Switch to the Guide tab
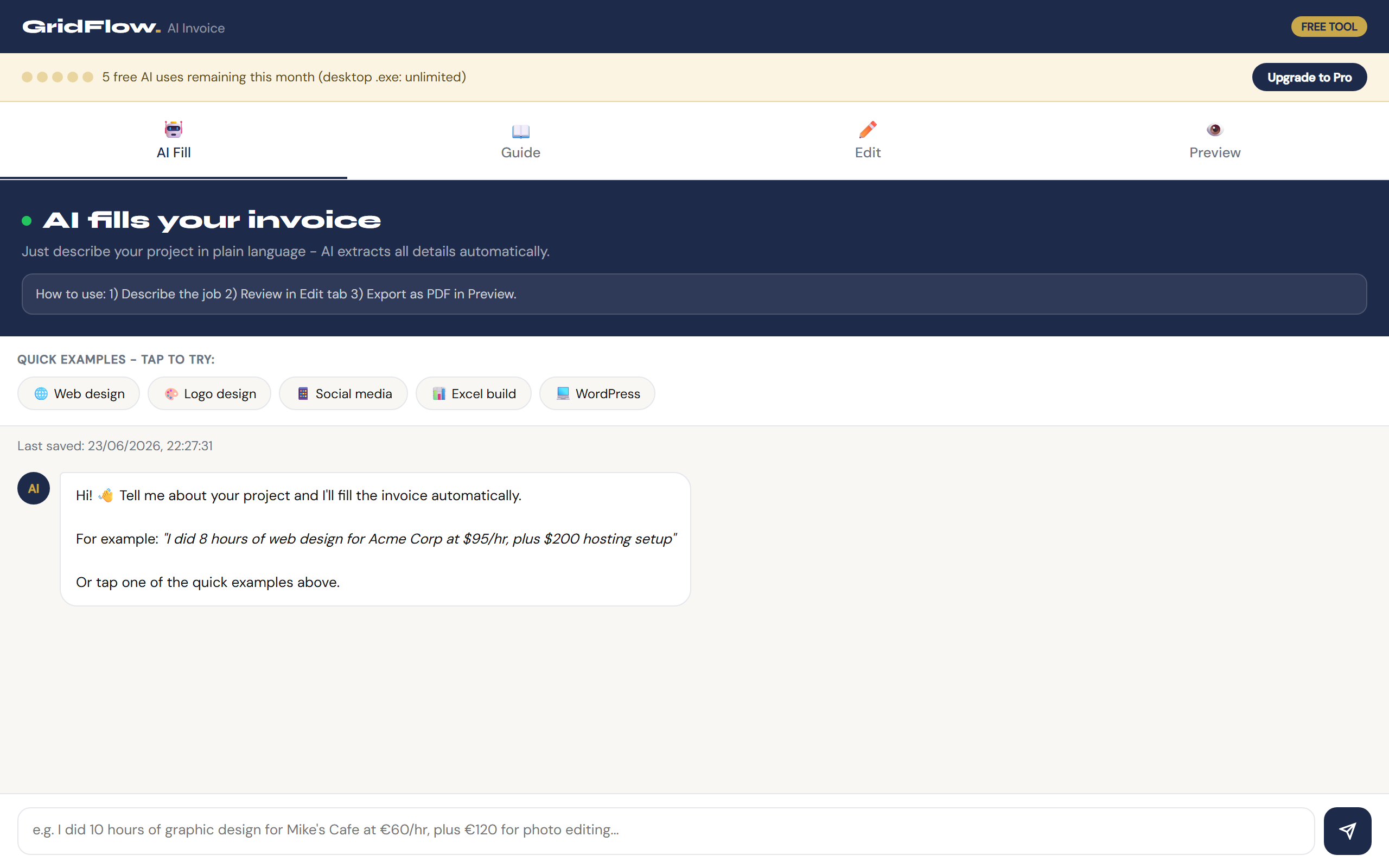 [x=520, y=141]
